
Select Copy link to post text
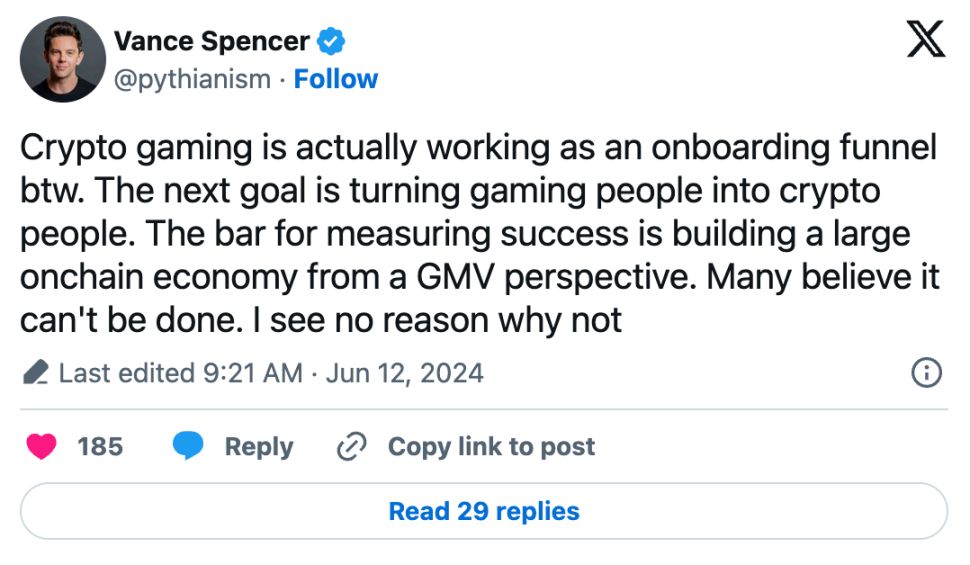(491, 446)
